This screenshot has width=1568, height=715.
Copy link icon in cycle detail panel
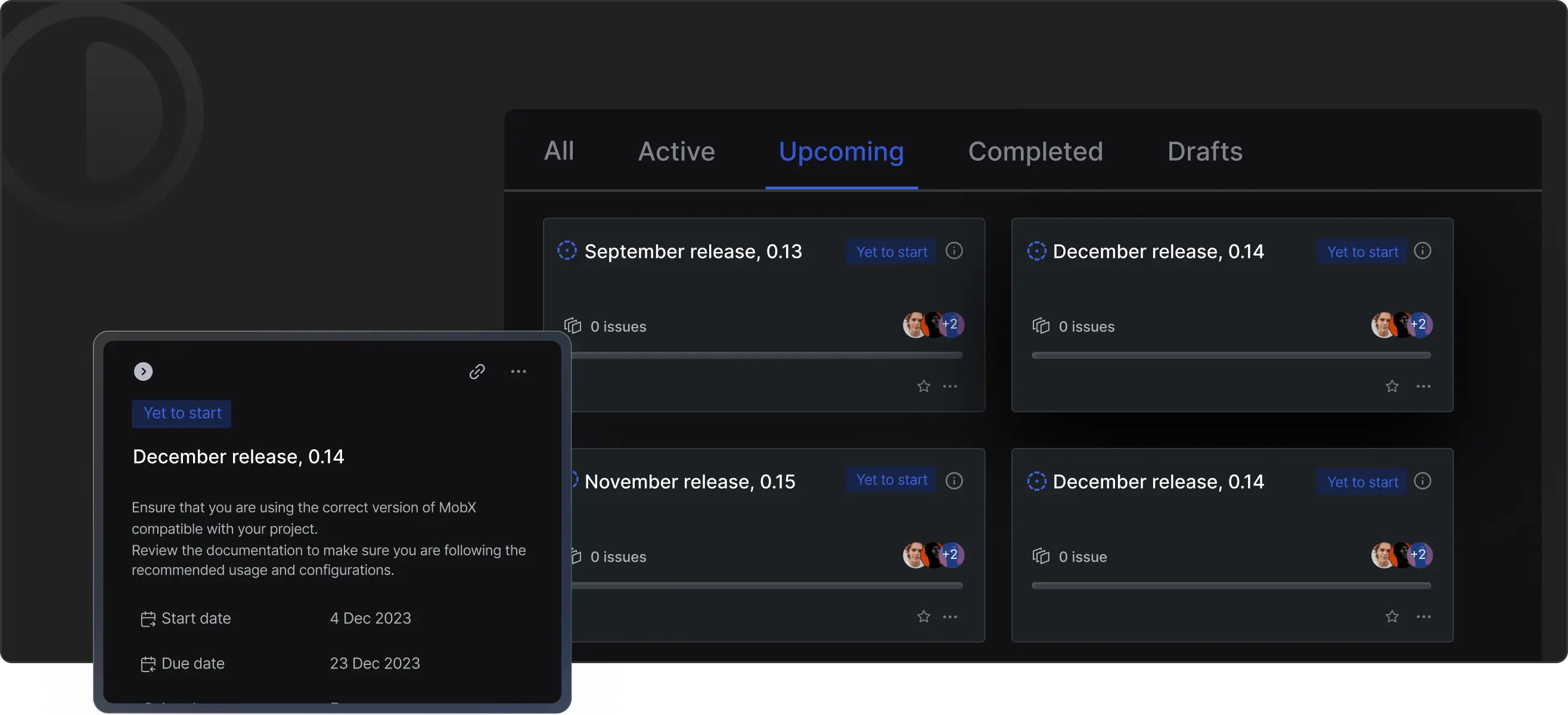pos(477,371)
